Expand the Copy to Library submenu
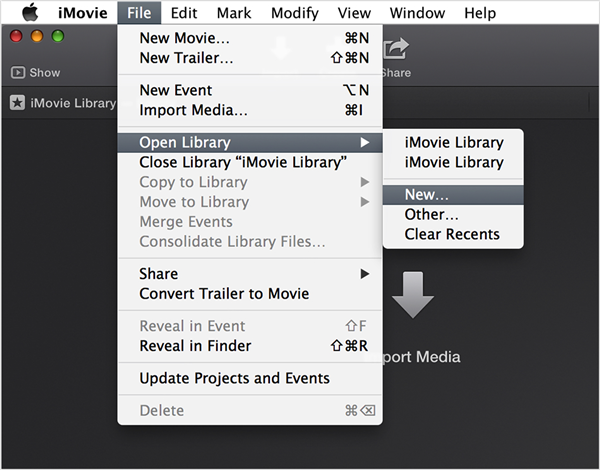This screenshot has height=470, width=600. [250, 182]
